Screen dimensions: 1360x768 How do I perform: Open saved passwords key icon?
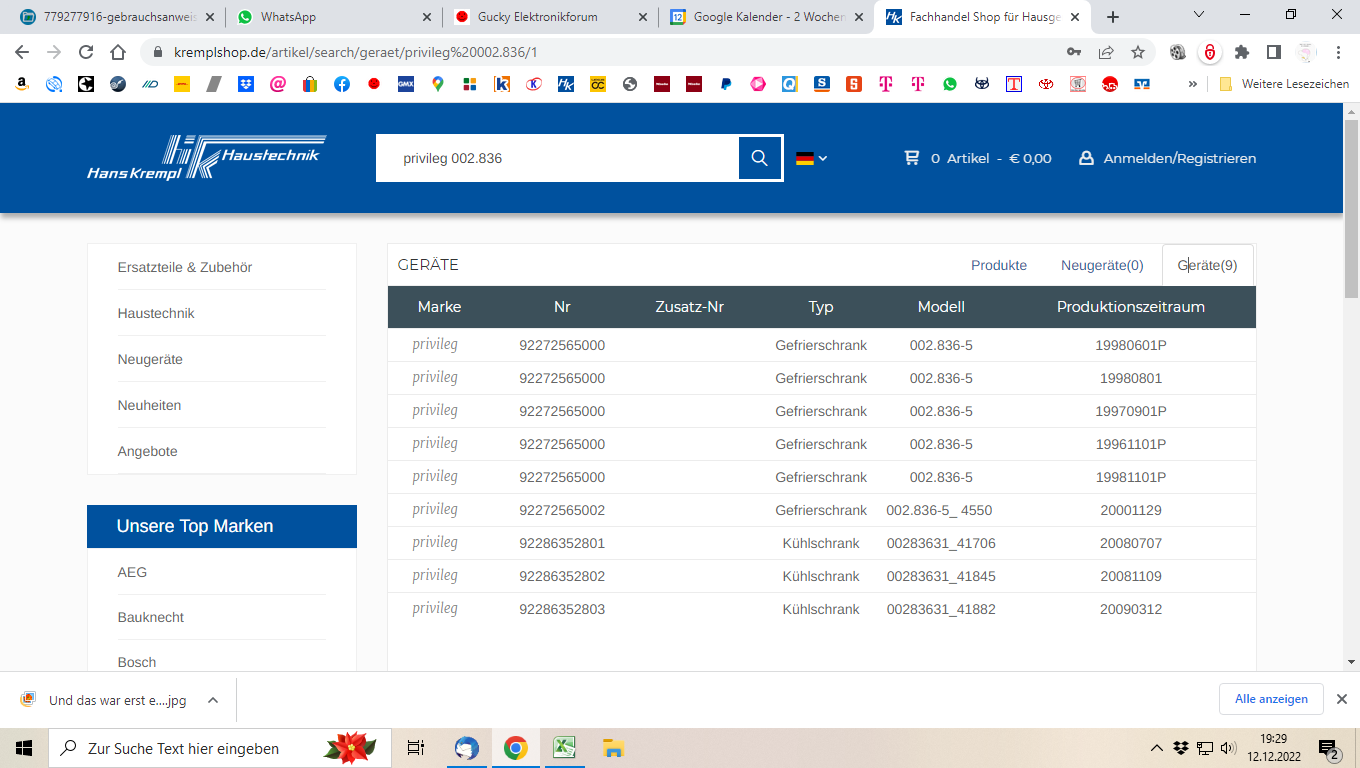pyautogui.click(x=1074, y=52)
